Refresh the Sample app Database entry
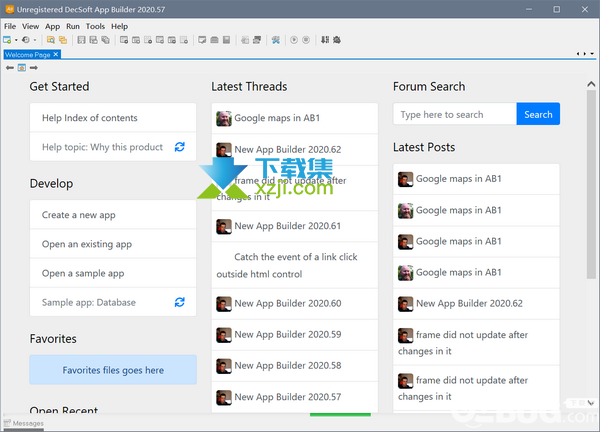The height and width of the screenshot is (432, 600). coord(179,302)
